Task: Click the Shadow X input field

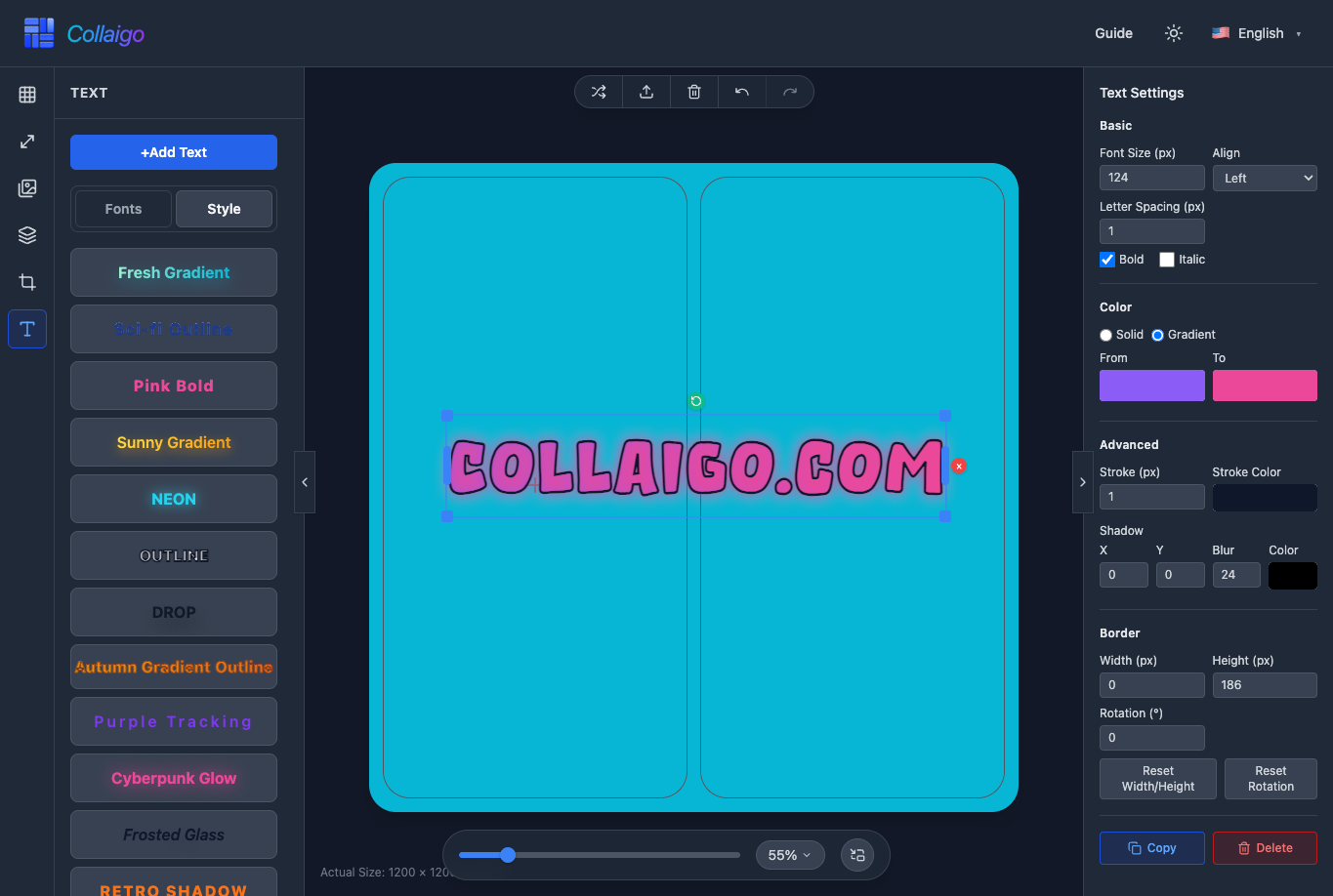Action: 1124,575
